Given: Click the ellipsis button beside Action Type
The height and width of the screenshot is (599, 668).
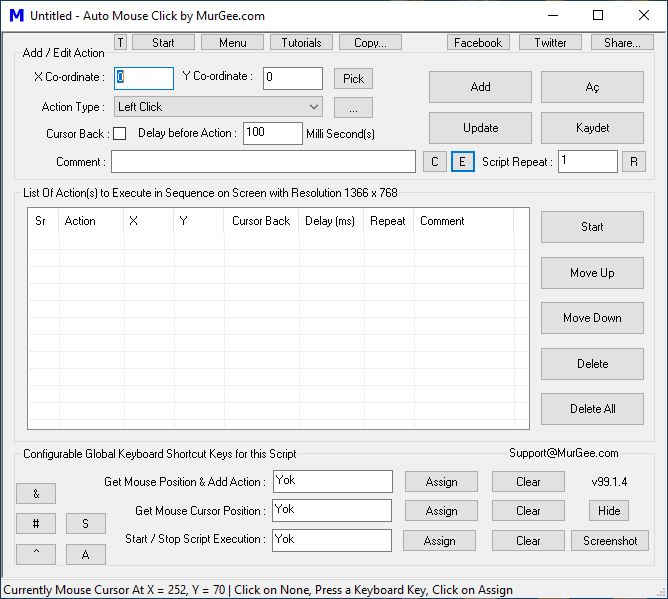Looking at the screenshot, I should 353,107.
